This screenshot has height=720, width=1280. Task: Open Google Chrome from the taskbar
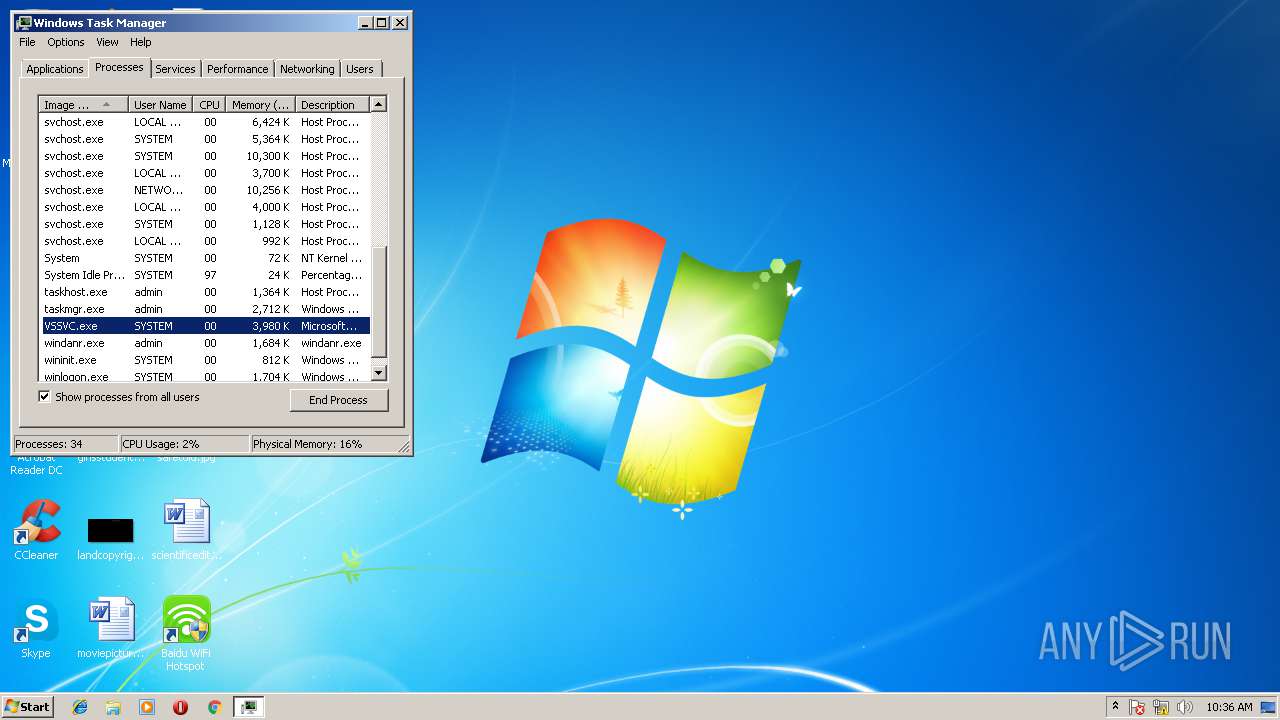click(x=214, y=707)
